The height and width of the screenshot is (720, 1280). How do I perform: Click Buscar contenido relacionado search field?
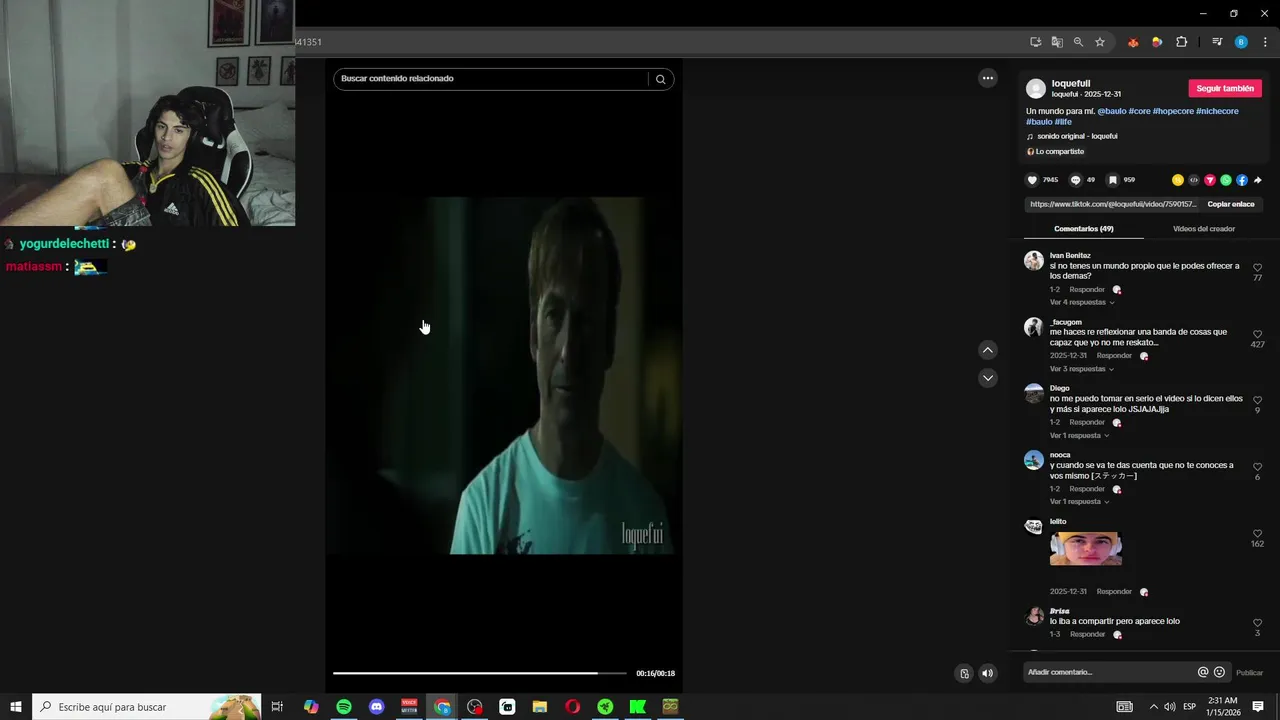pyautogui.click(x=491, y=79)
